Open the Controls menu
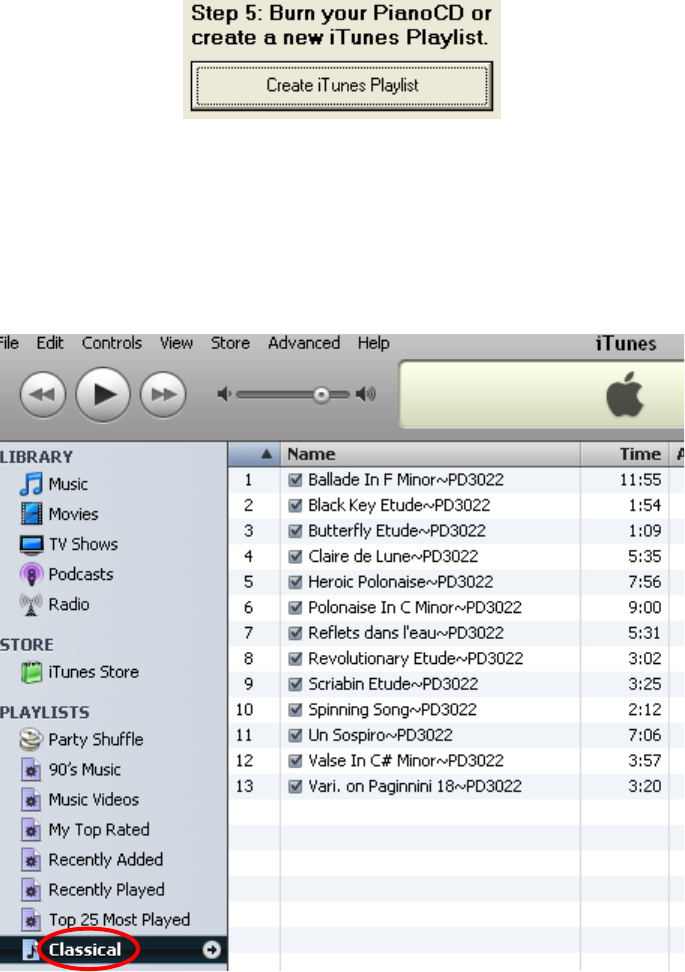The image size is (685, 972). click(112, 343)
